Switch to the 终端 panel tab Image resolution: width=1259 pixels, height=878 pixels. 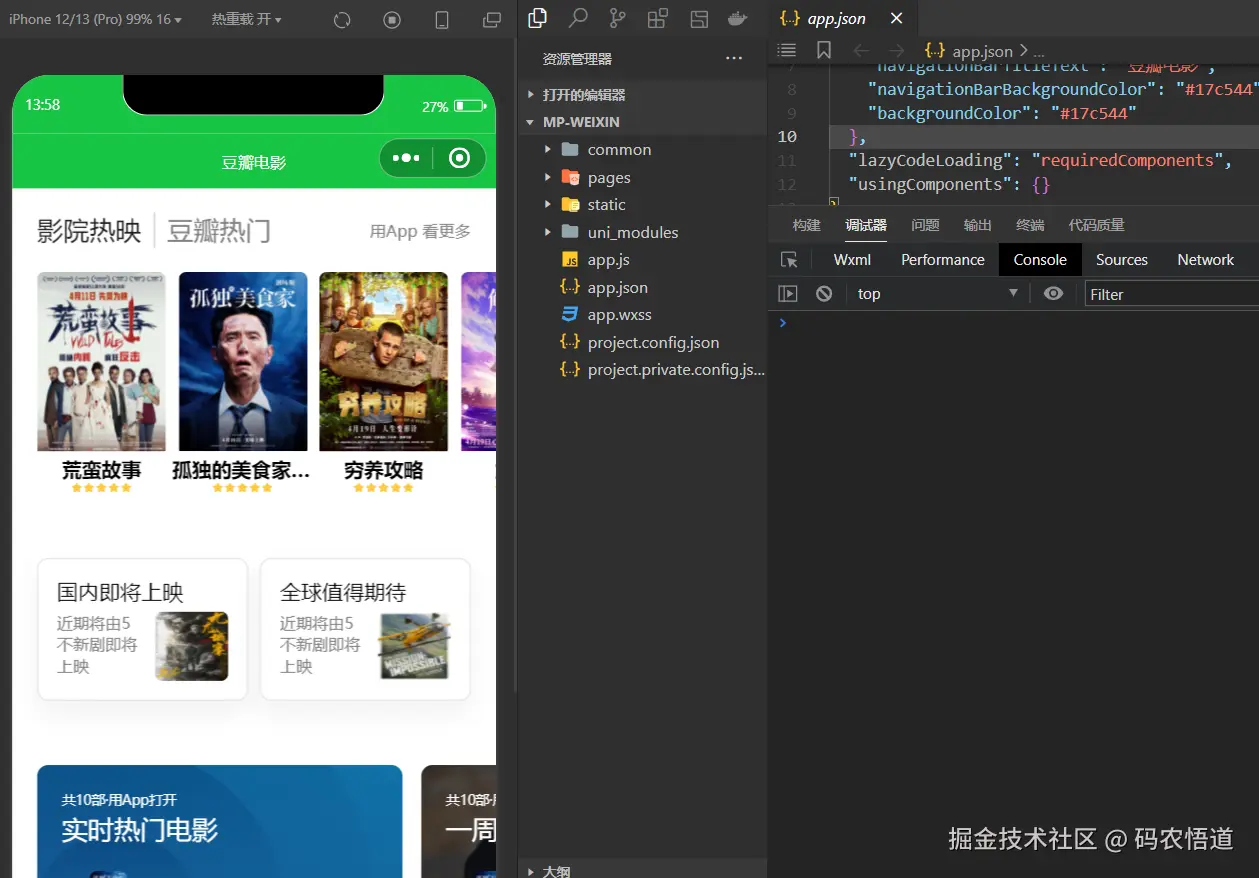tap(1030, 225)
